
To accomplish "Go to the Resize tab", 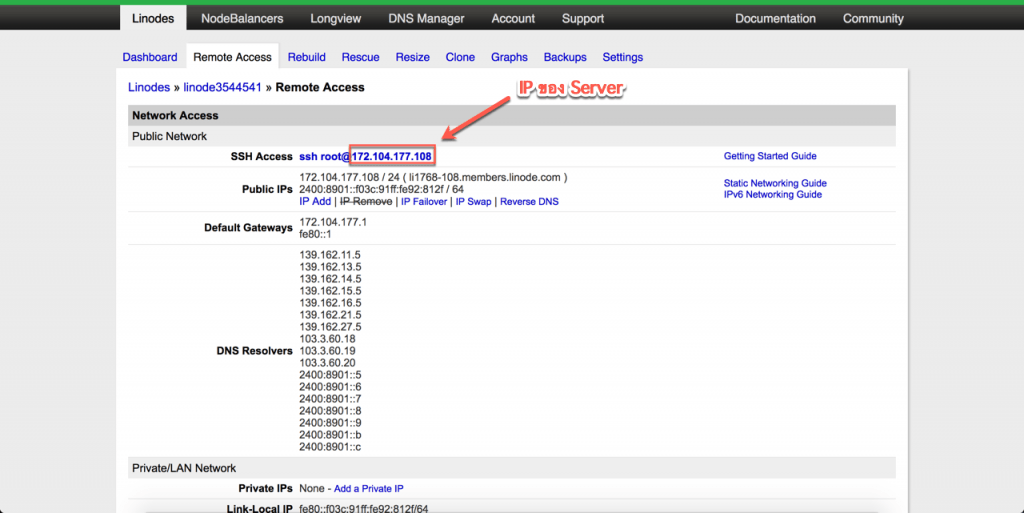I will pos(412,57).
